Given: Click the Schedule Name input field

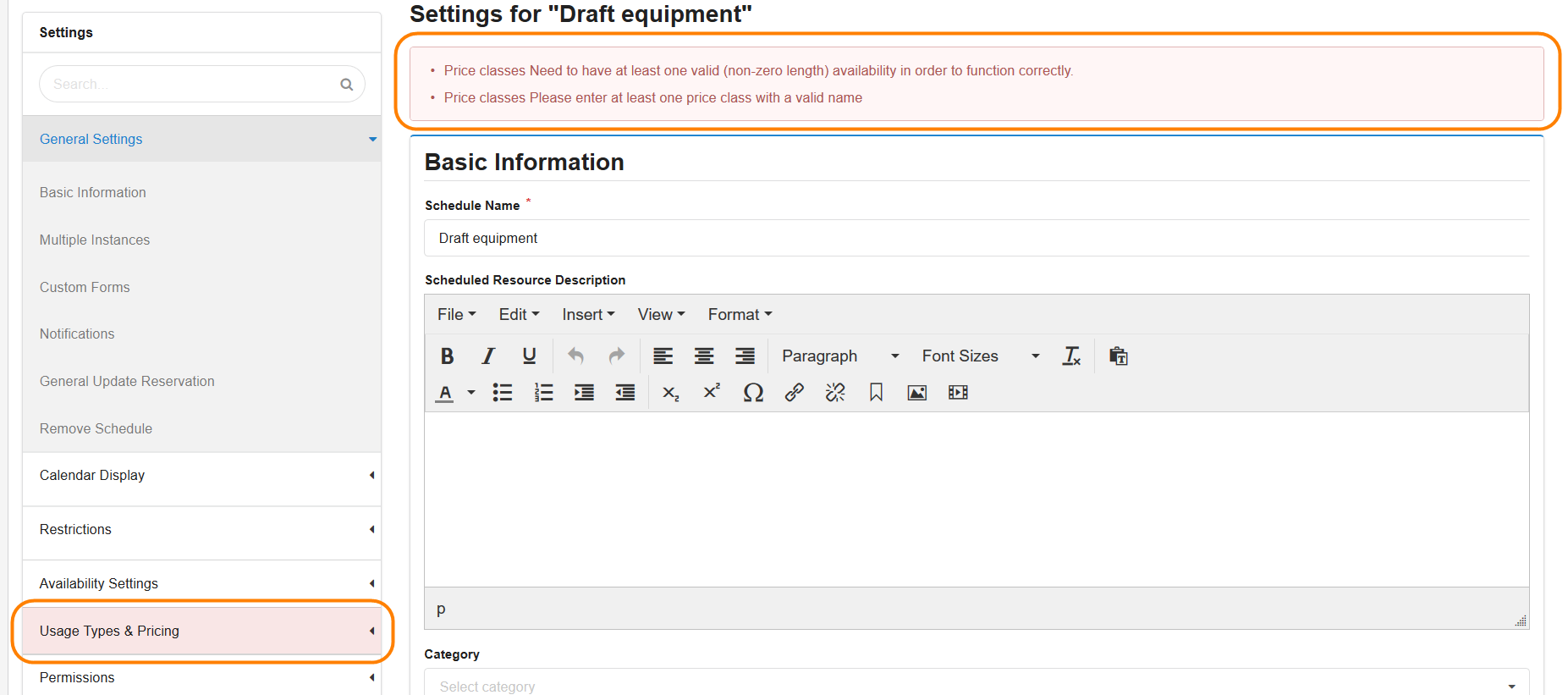Looking at the screenshot, I should point(976,239).
